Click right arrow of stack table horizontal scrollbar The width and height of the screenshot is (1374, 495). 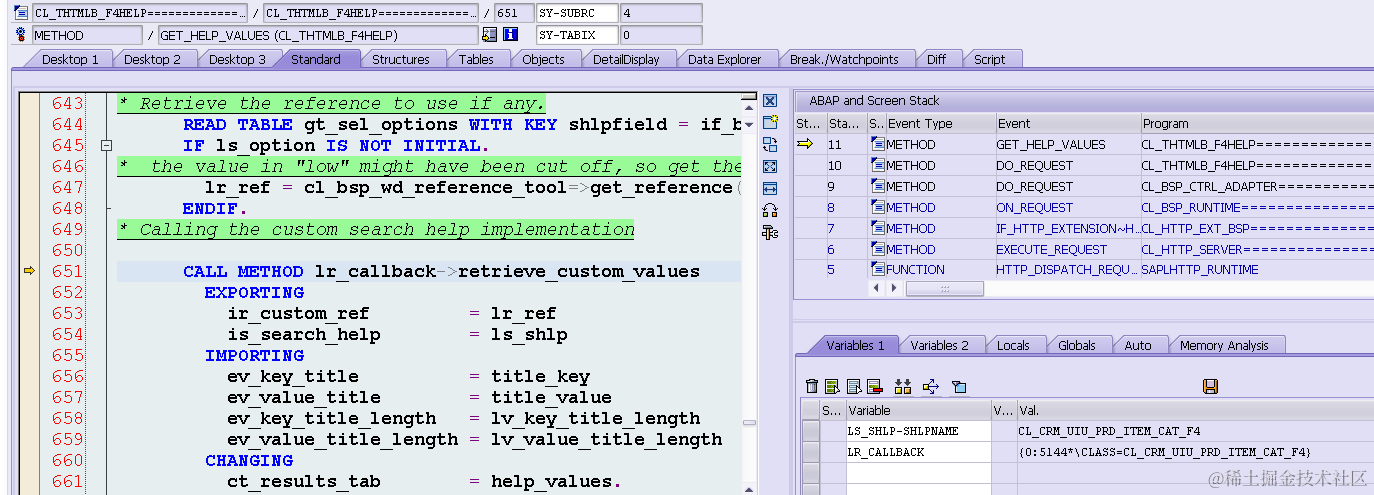click(x=895, y=288)
